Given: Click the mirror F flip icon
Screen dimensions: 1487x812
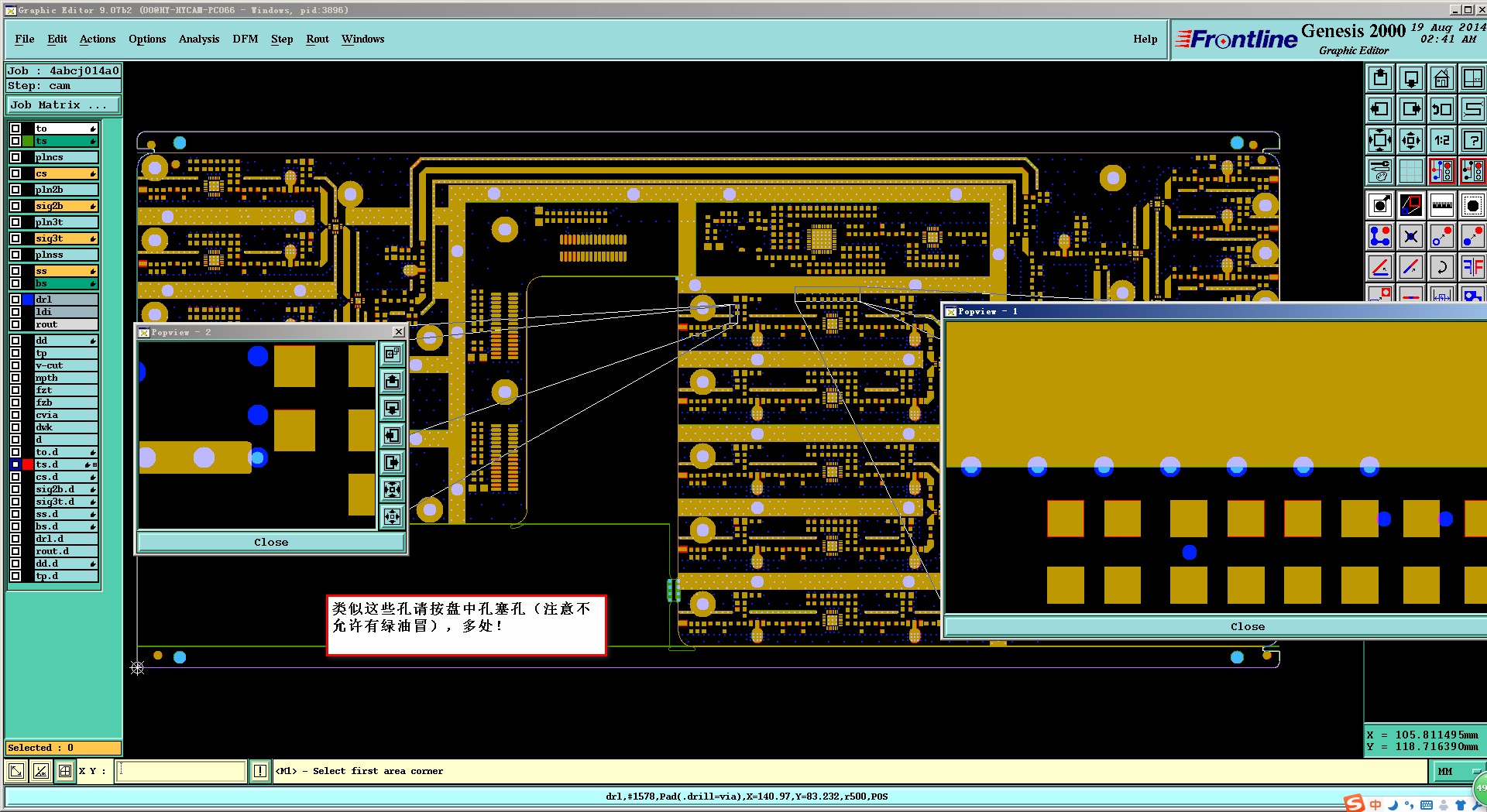Looking at the screenshot, I should click(1472, 267).
